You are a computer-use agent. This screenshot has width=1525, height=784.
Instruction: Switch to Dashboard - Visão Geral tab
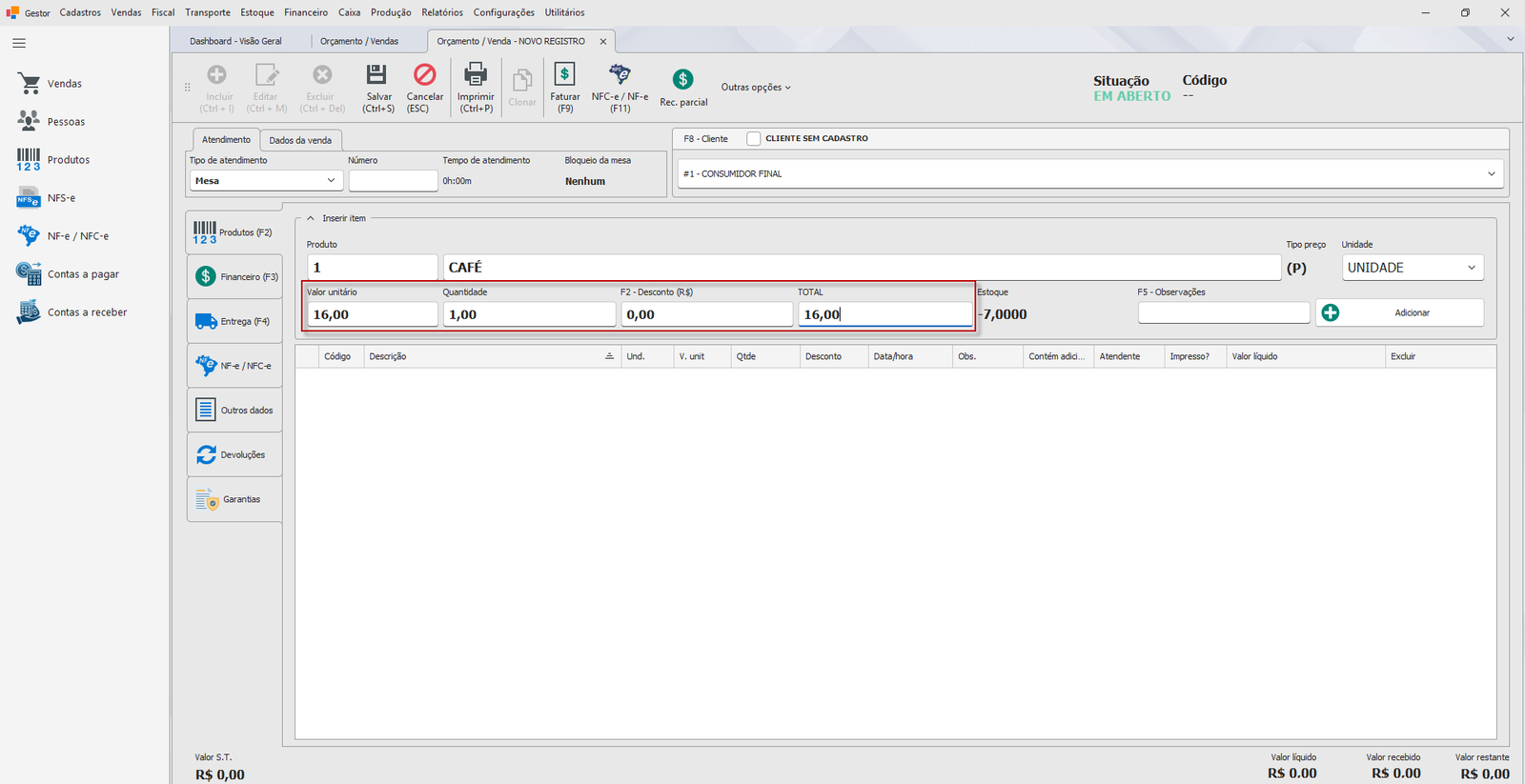pyautogui.click(x=235, y=41)
